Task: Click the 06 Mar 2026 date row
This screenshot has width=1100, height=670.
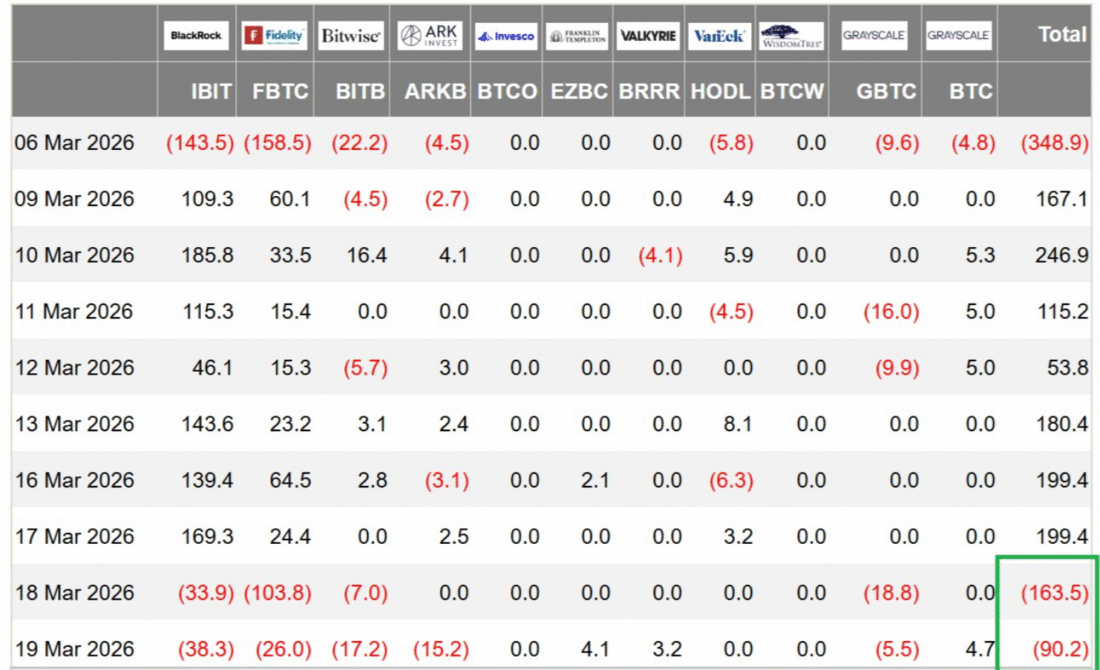Action: 74,143
